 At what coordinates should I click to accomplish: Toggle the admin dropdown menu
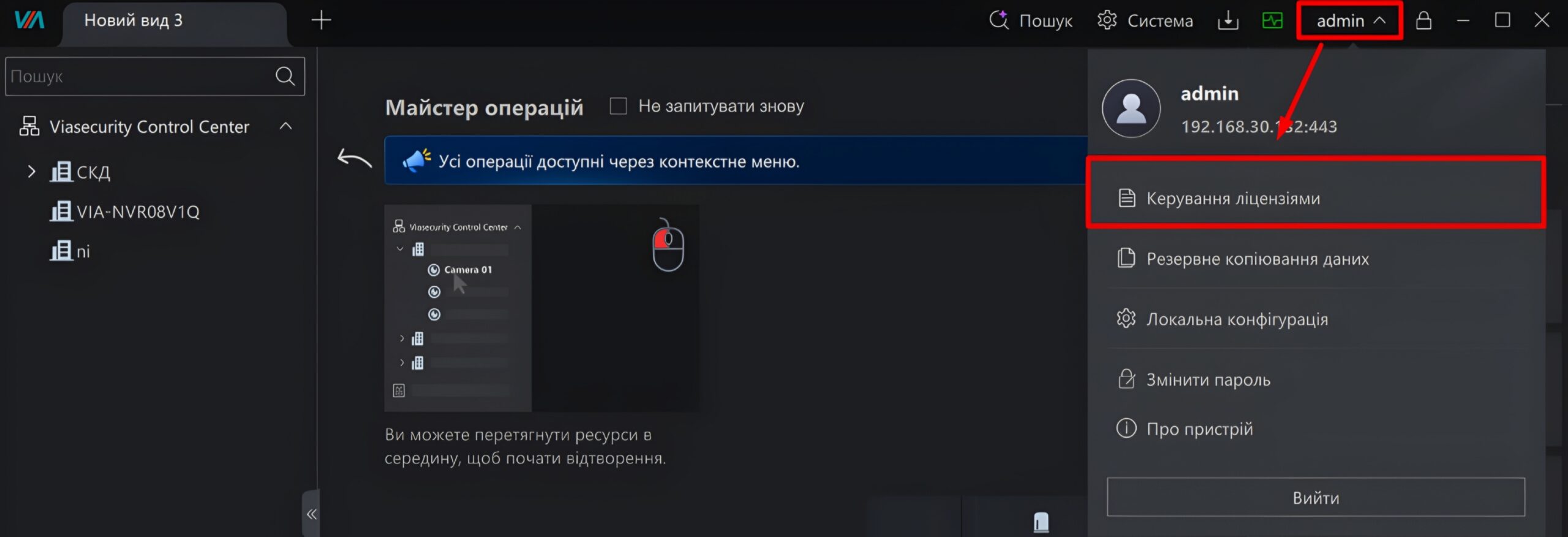point(1350,21)
